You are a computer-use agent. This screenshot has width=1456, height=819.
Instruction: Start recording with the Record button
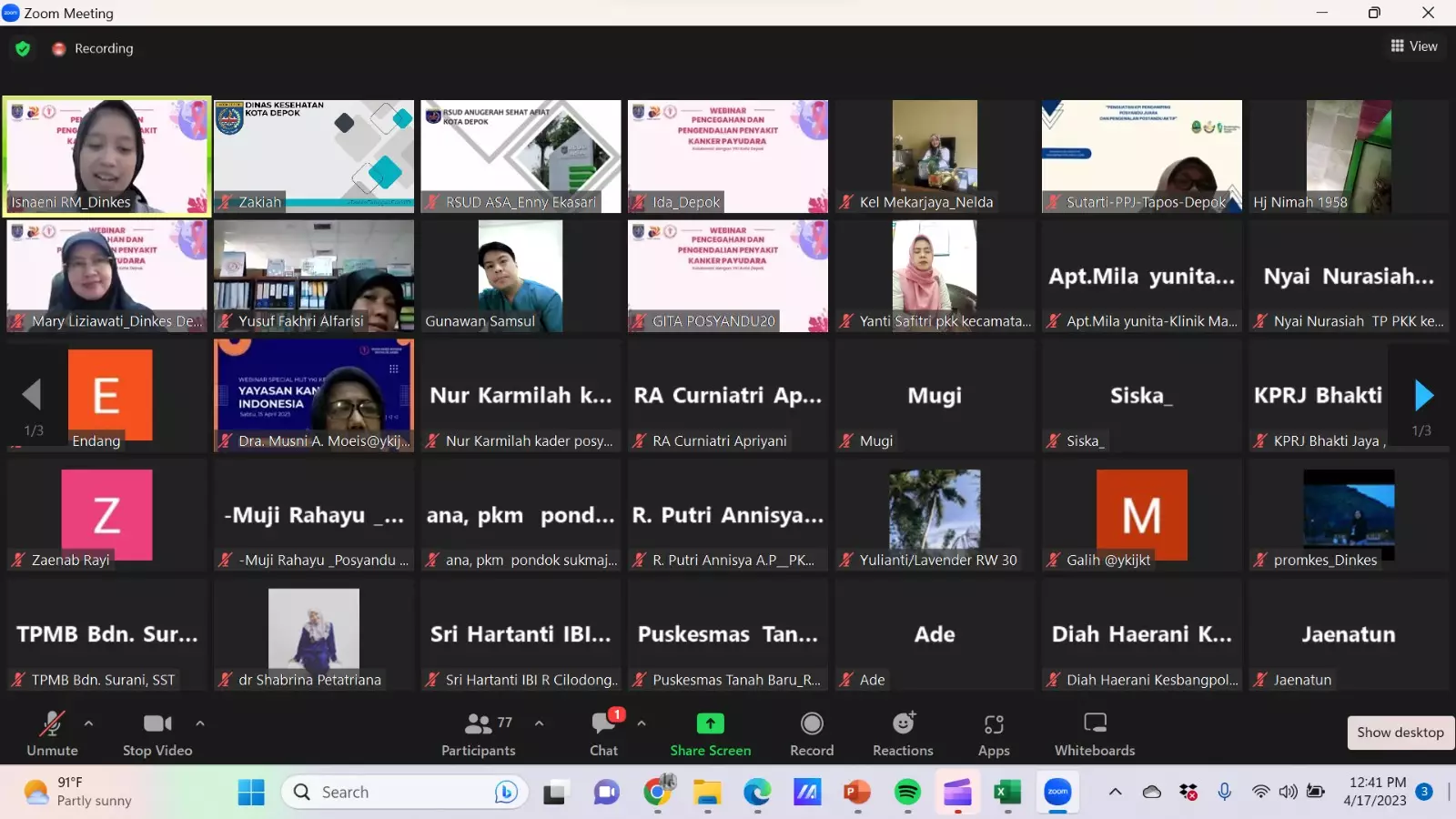click(811, 733)
